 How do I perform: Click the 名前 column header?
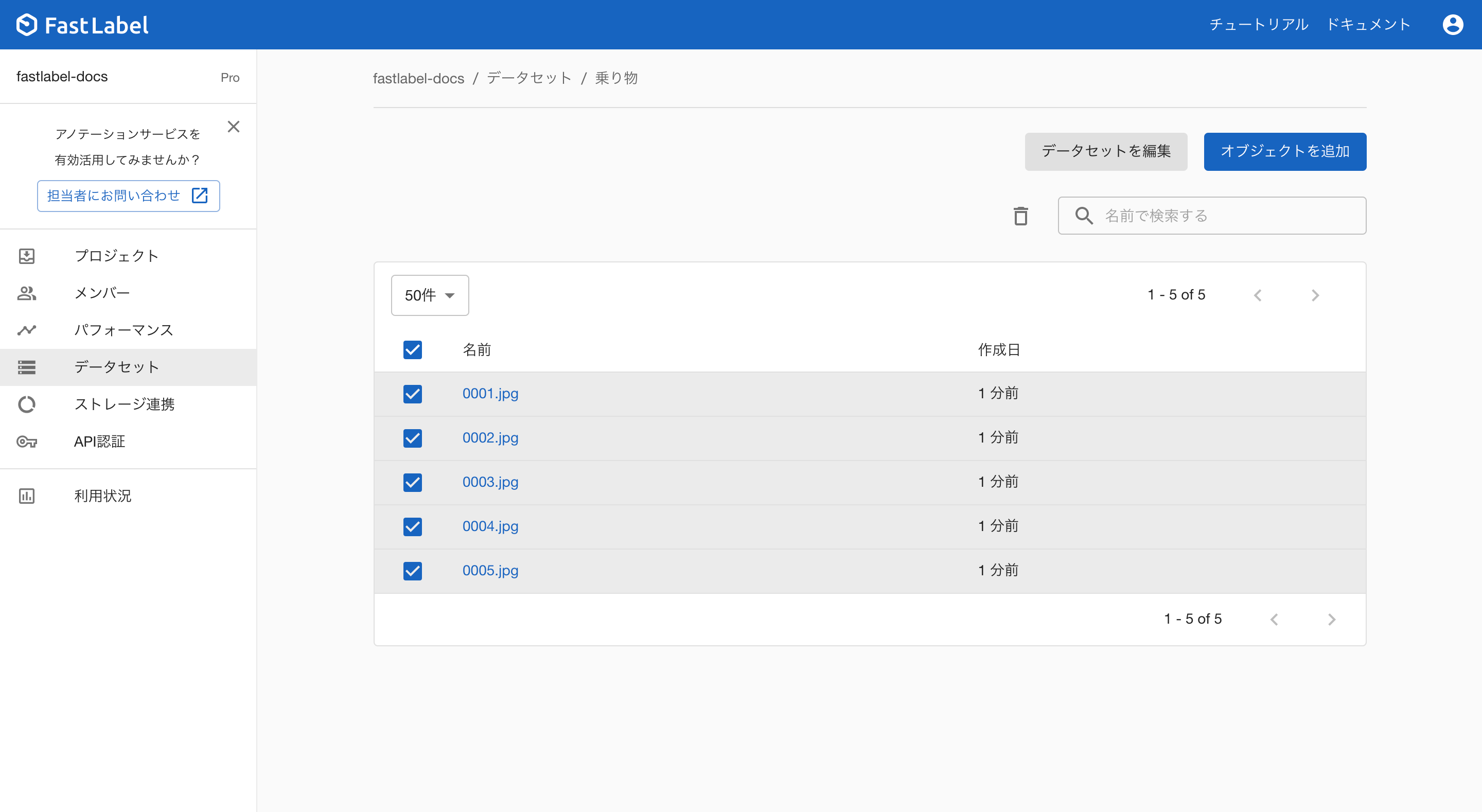477,350
